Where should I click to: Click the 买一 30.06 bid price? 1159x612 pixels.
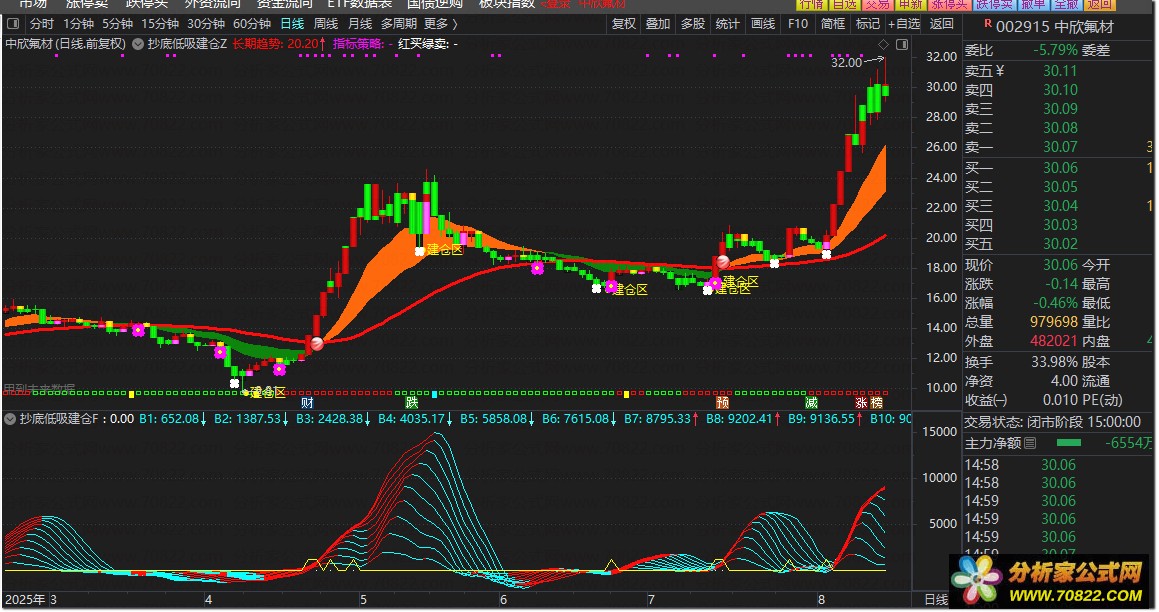point(1060,168)
